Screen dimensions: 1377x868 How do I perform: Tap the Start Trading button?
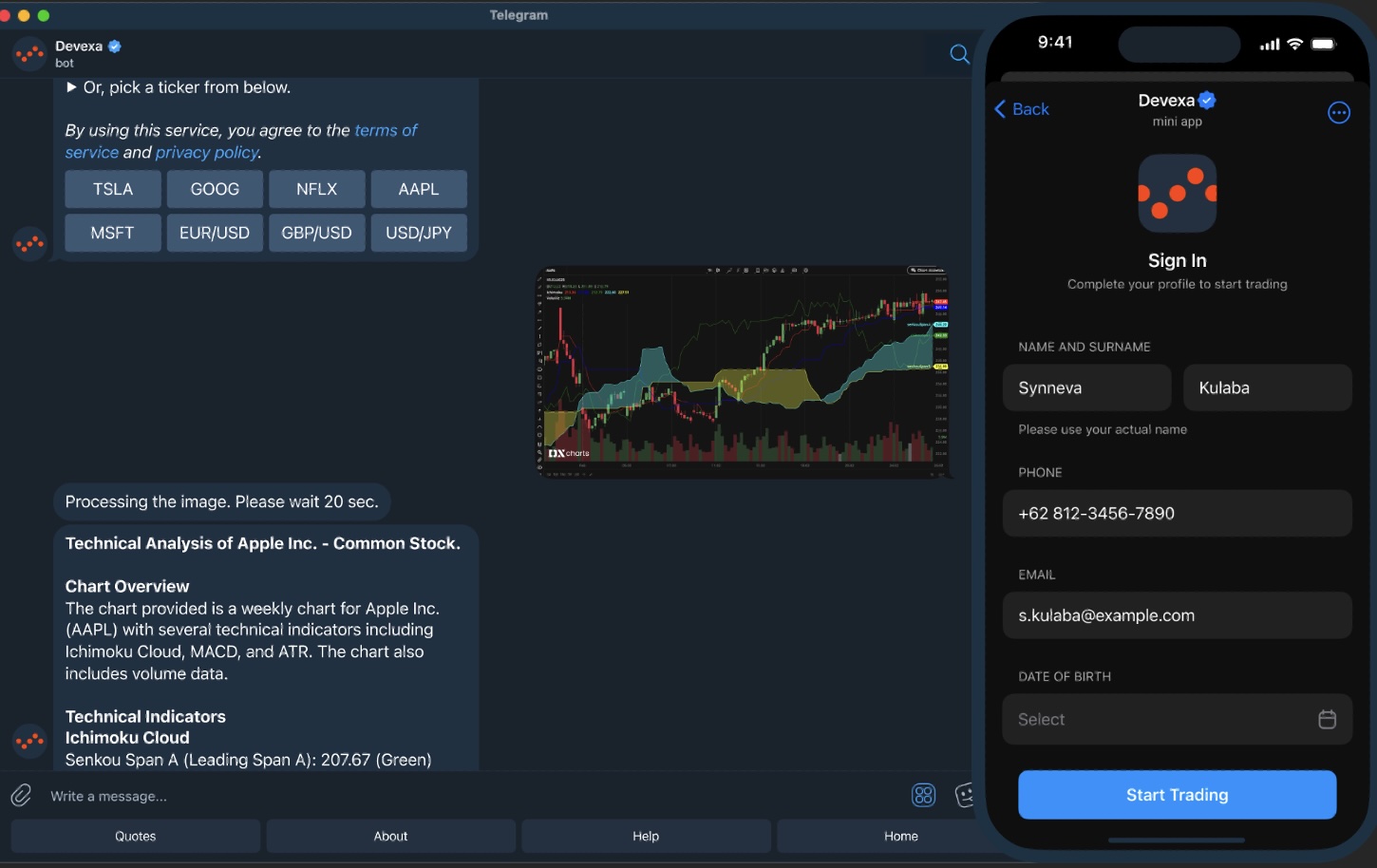pyautogui.click(x=1177, y=794)
